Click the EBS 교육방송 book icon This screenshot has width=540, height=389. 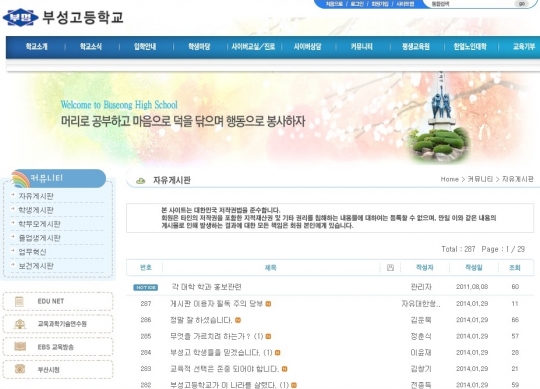[20, 346]
